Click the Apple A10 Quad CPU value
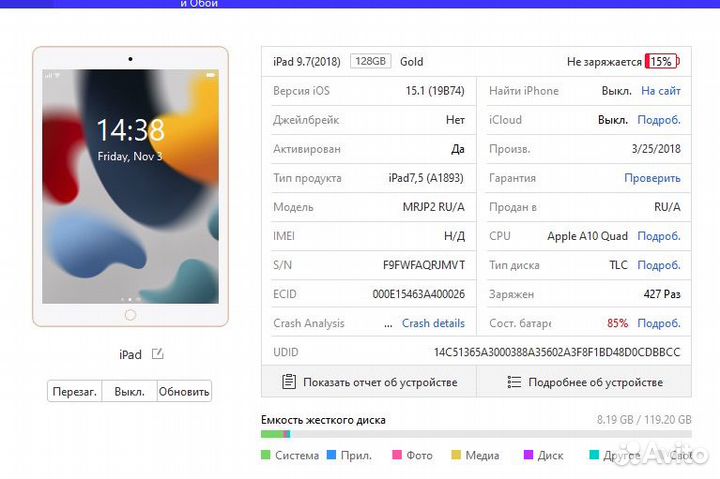This screenshot has height=479, width=720. [587, 236]
